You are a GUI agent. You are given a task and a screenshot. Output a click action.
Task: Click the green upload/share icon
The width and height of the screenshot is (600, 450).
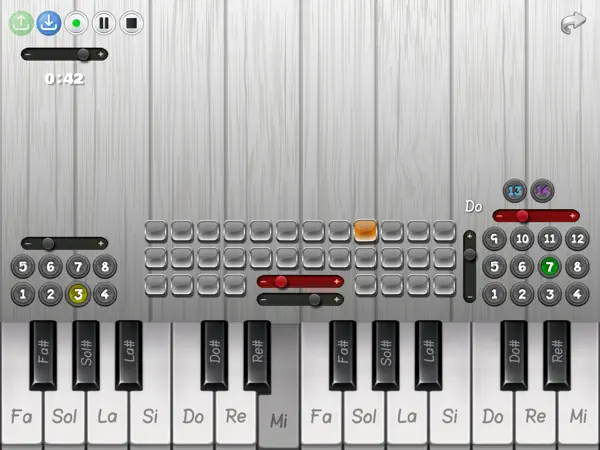(21, 23)
